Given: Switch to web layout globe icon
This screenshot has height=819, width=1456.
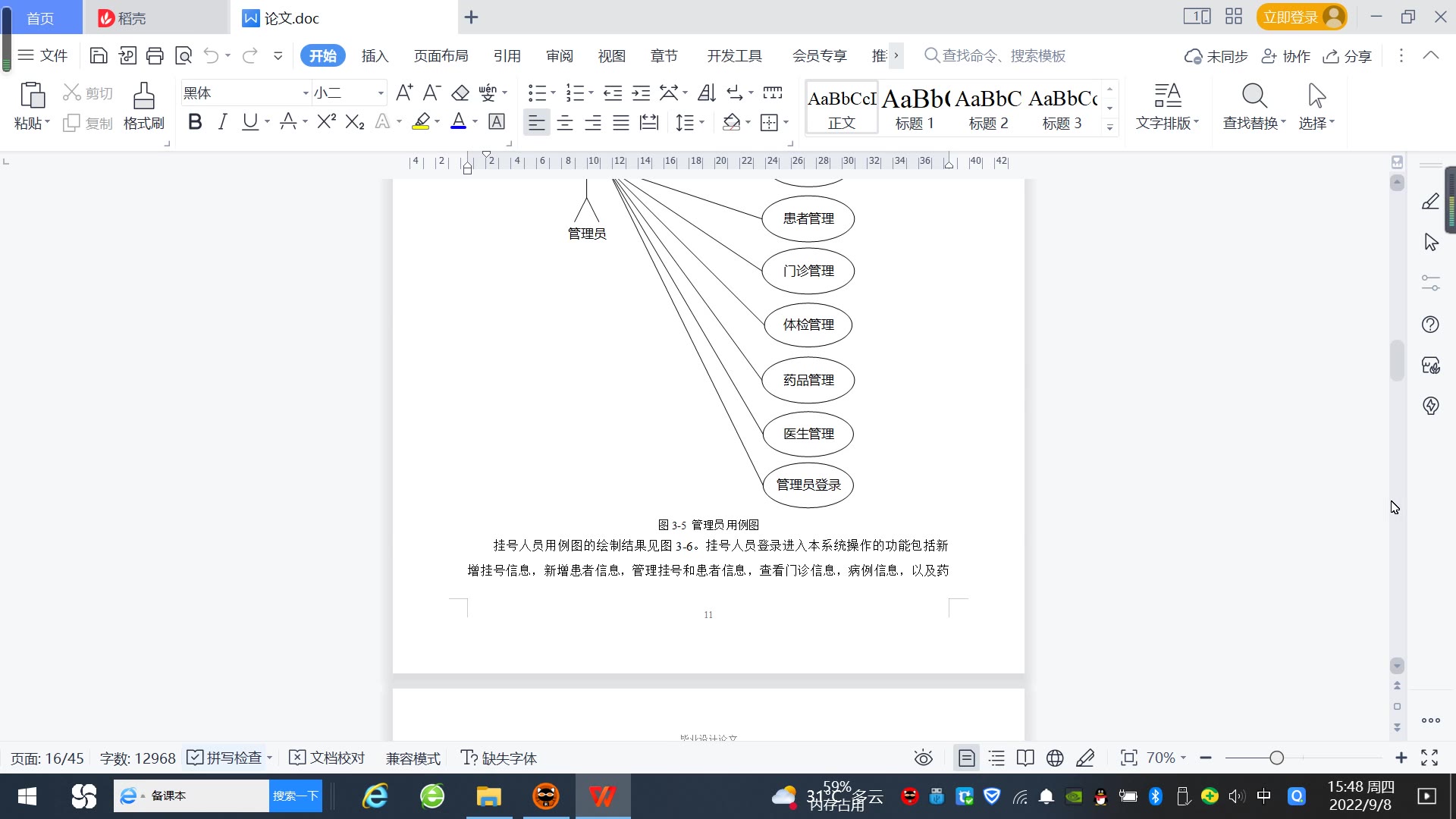Looking at the screenshot, I should tap(1055, 758).
